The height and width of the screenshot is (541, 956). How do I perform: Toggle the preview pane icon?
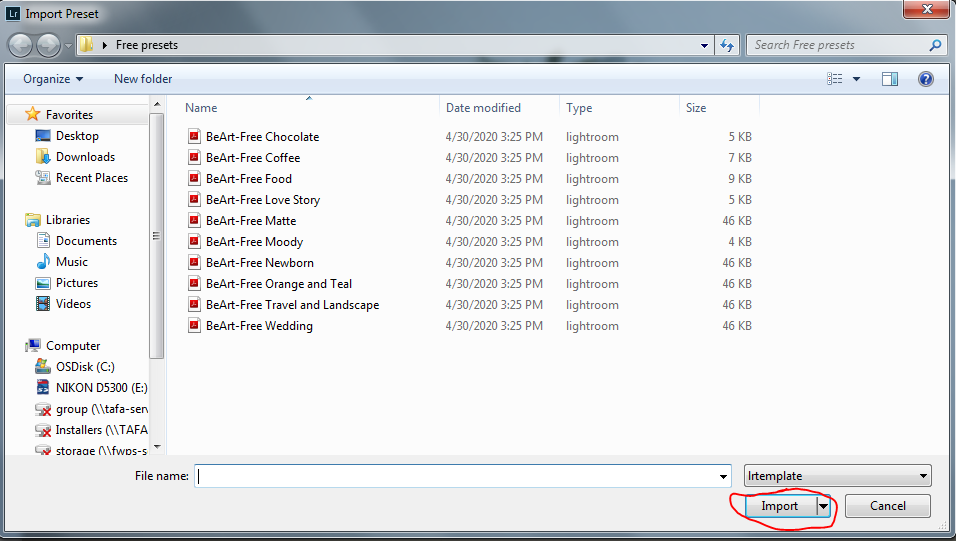pos(890,79)
